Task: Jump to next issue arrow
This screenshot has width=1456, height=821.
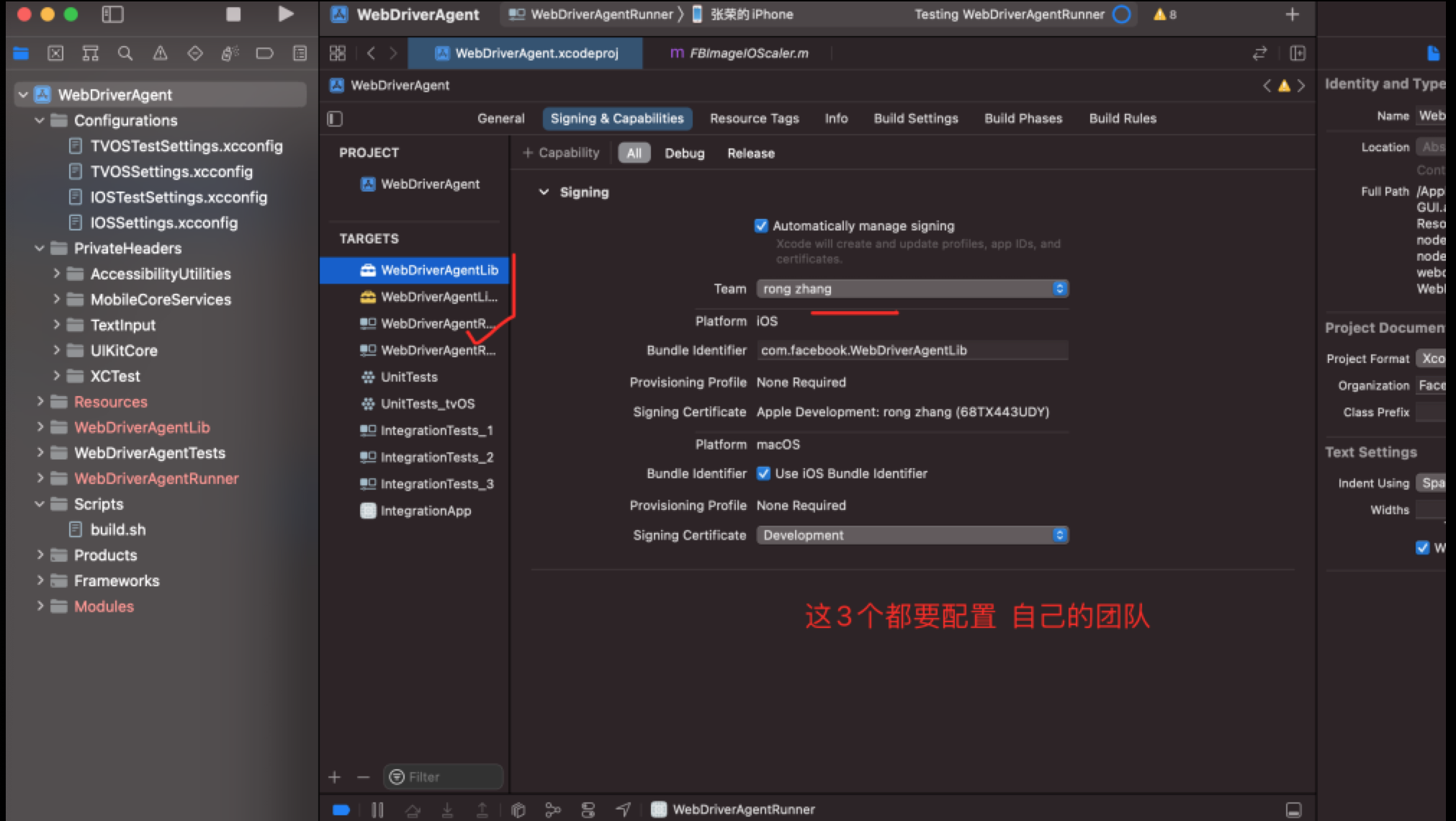Action: pos(1301,86)
